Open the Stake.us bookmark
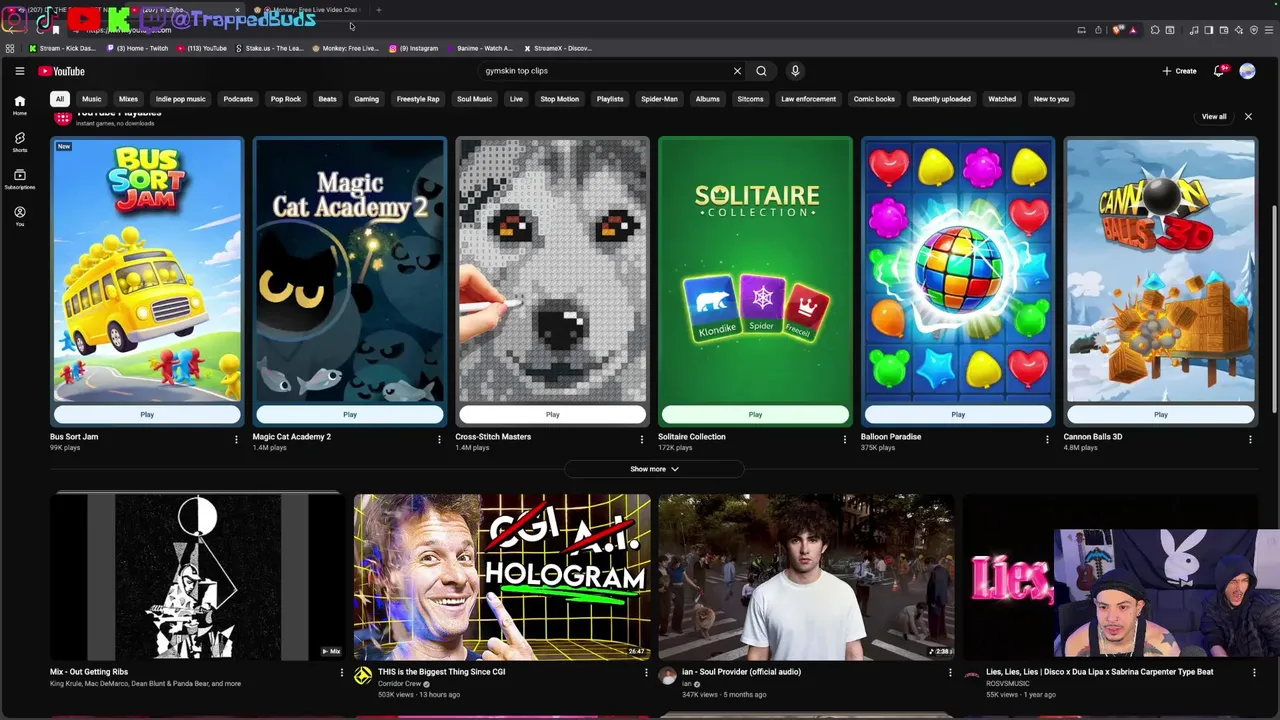Screen dimensions: 1280x720 coord(270,48)
